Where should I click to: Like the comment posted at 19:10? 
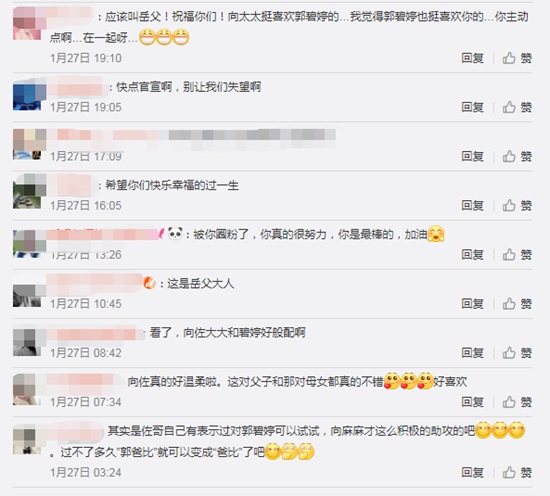pos(517,58)
